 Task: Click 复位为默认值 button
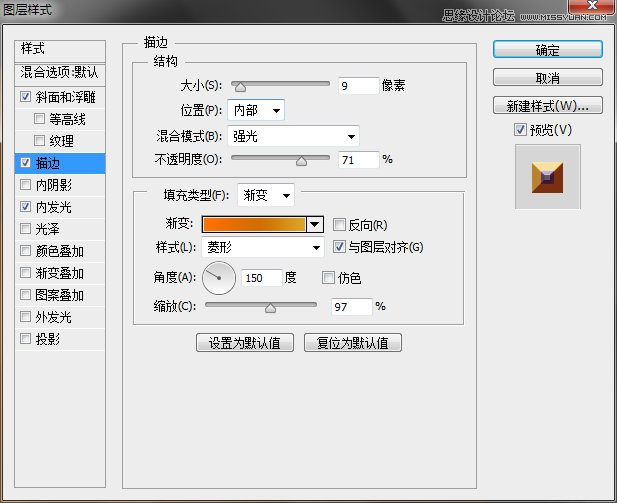(353, 343)
